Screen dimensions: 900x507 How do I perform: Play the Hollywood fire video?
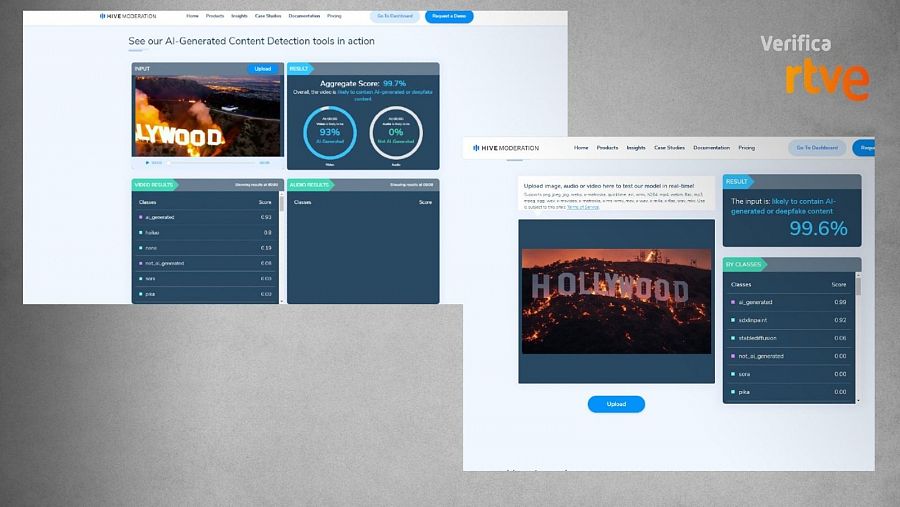(147, 162)
